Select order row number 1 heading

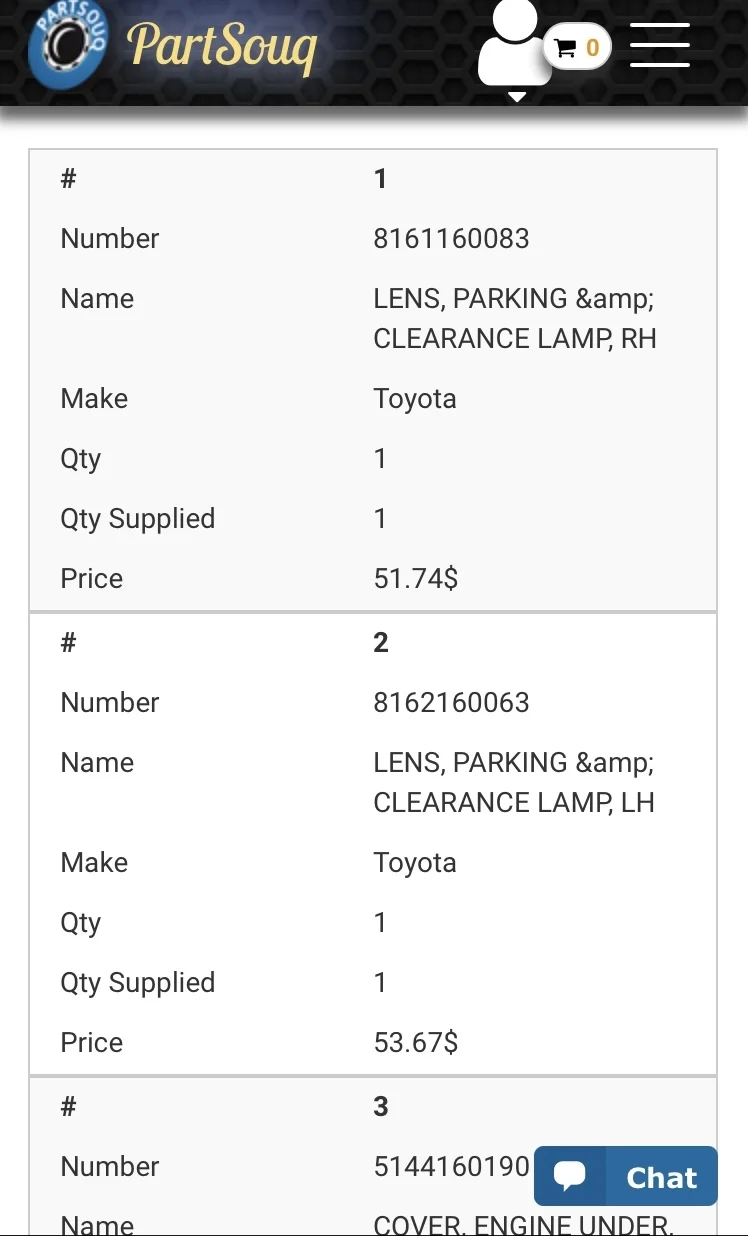(380, 179)
